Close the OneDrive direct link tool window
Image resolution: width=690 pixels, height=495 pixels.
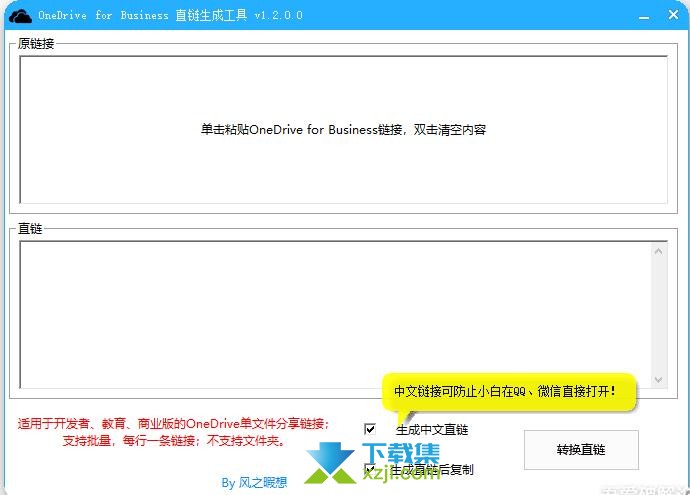tap(673, 15)
